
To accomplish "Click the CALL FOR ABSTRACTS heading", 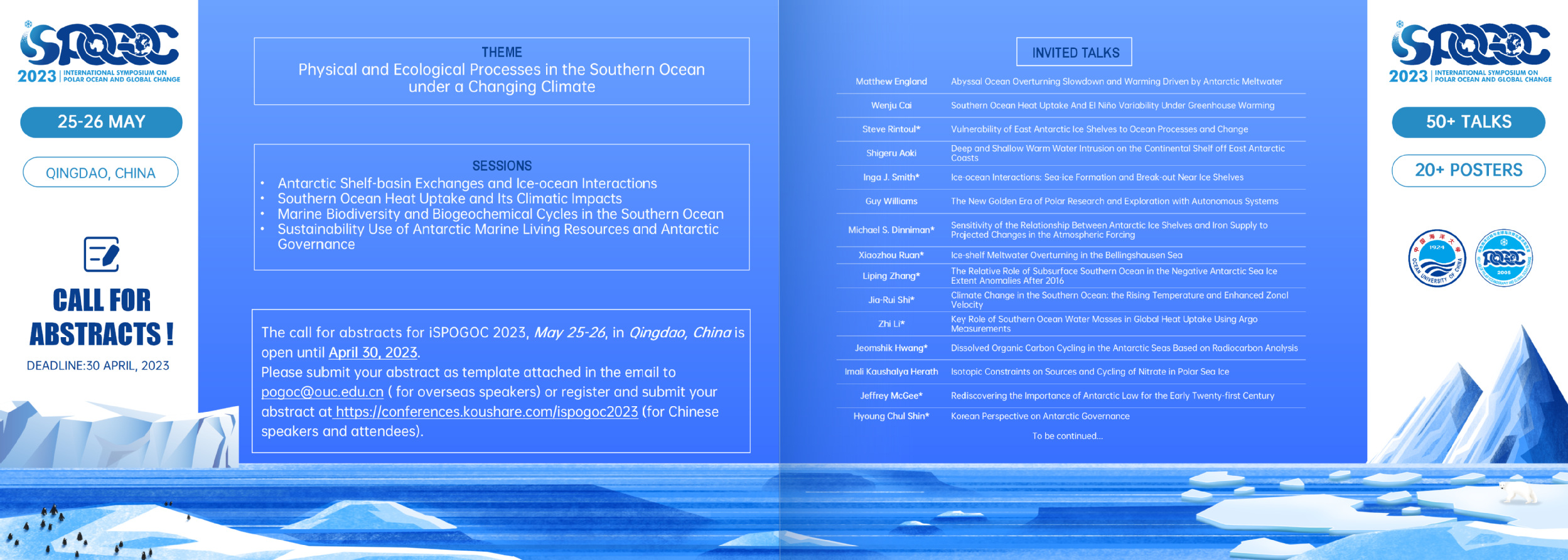I will 102,317.
